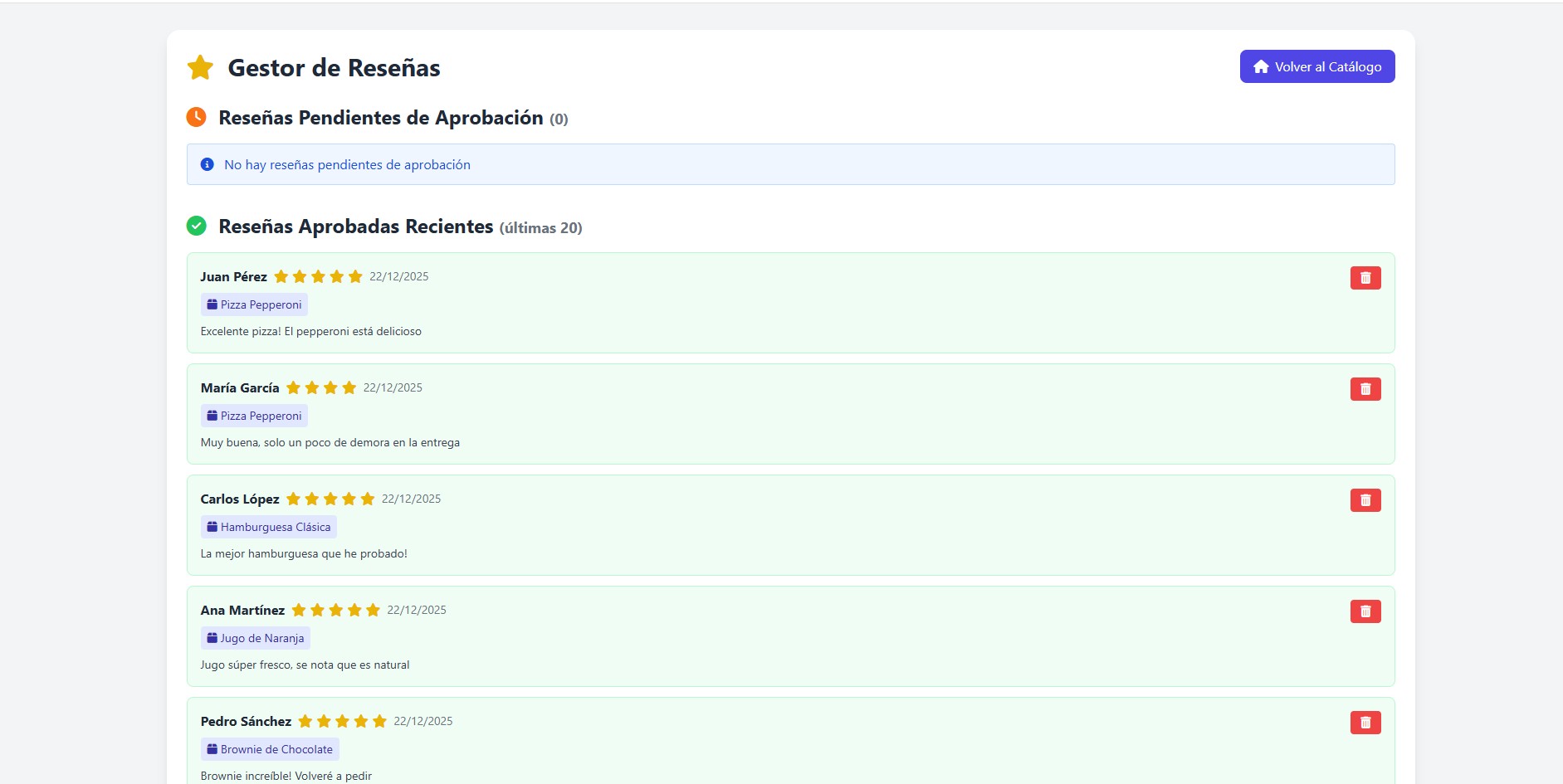This screenshot has height=784, width=1563.
Task: Click the green checkmark icon for approved reviews
Action: click(196, 226)
